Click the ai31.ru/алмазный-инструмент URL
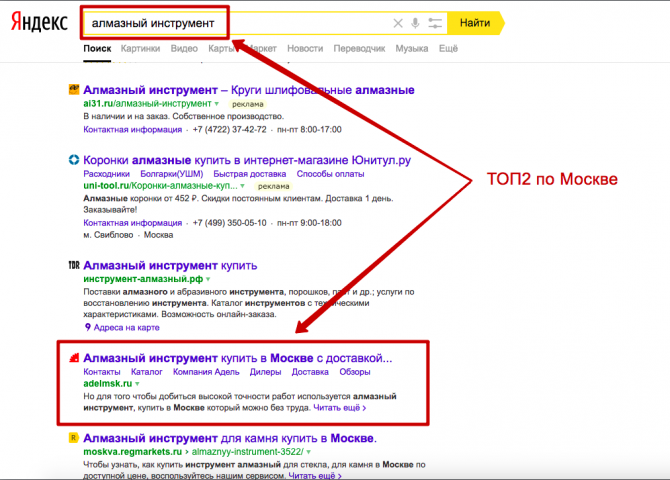Image resolution: width=670 pixels, height=480 pixels. pyautogui.click(x=147, y=104)
